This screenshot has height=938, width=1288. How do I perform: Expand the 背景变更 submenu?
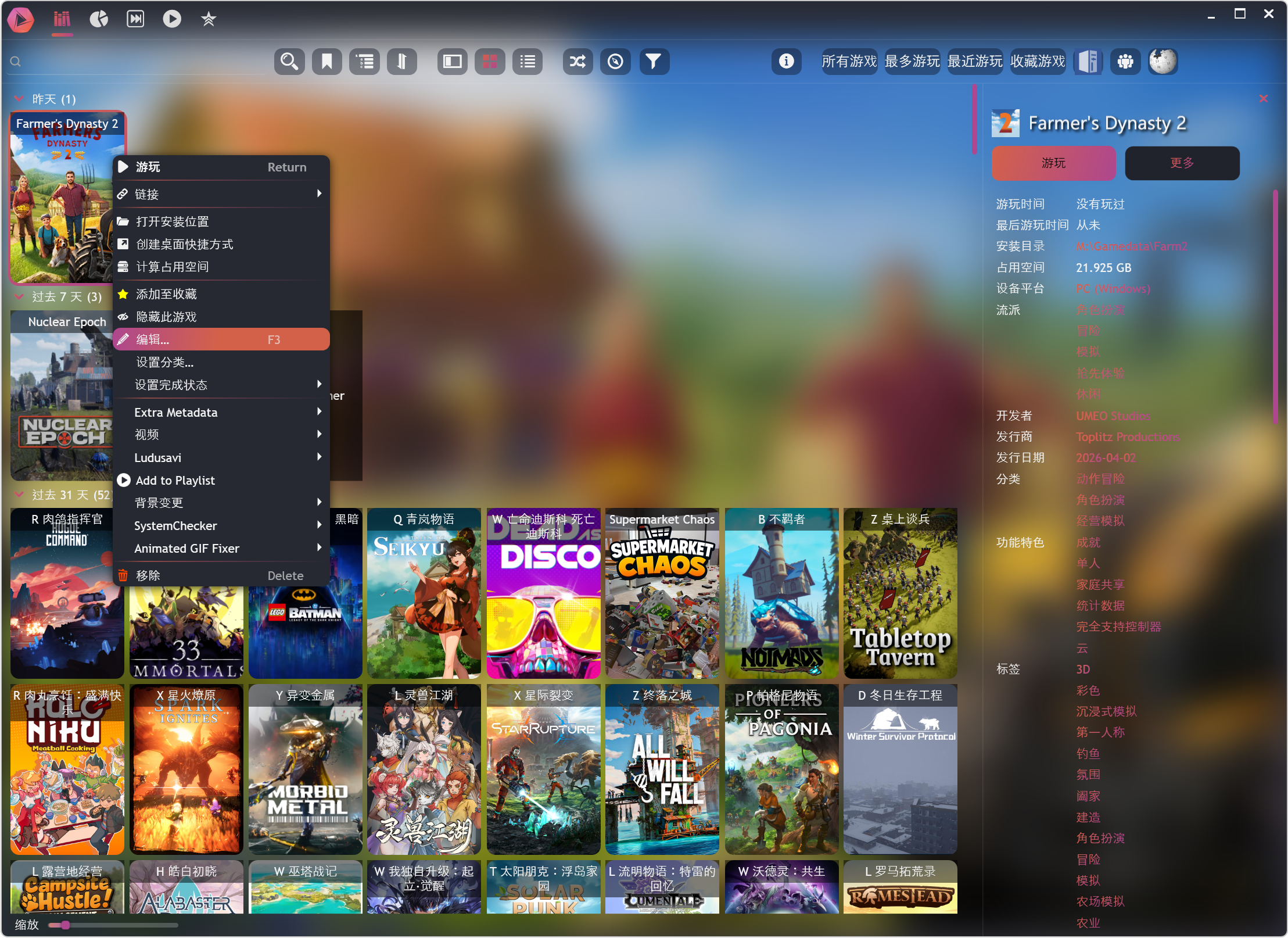click(221, 503)
